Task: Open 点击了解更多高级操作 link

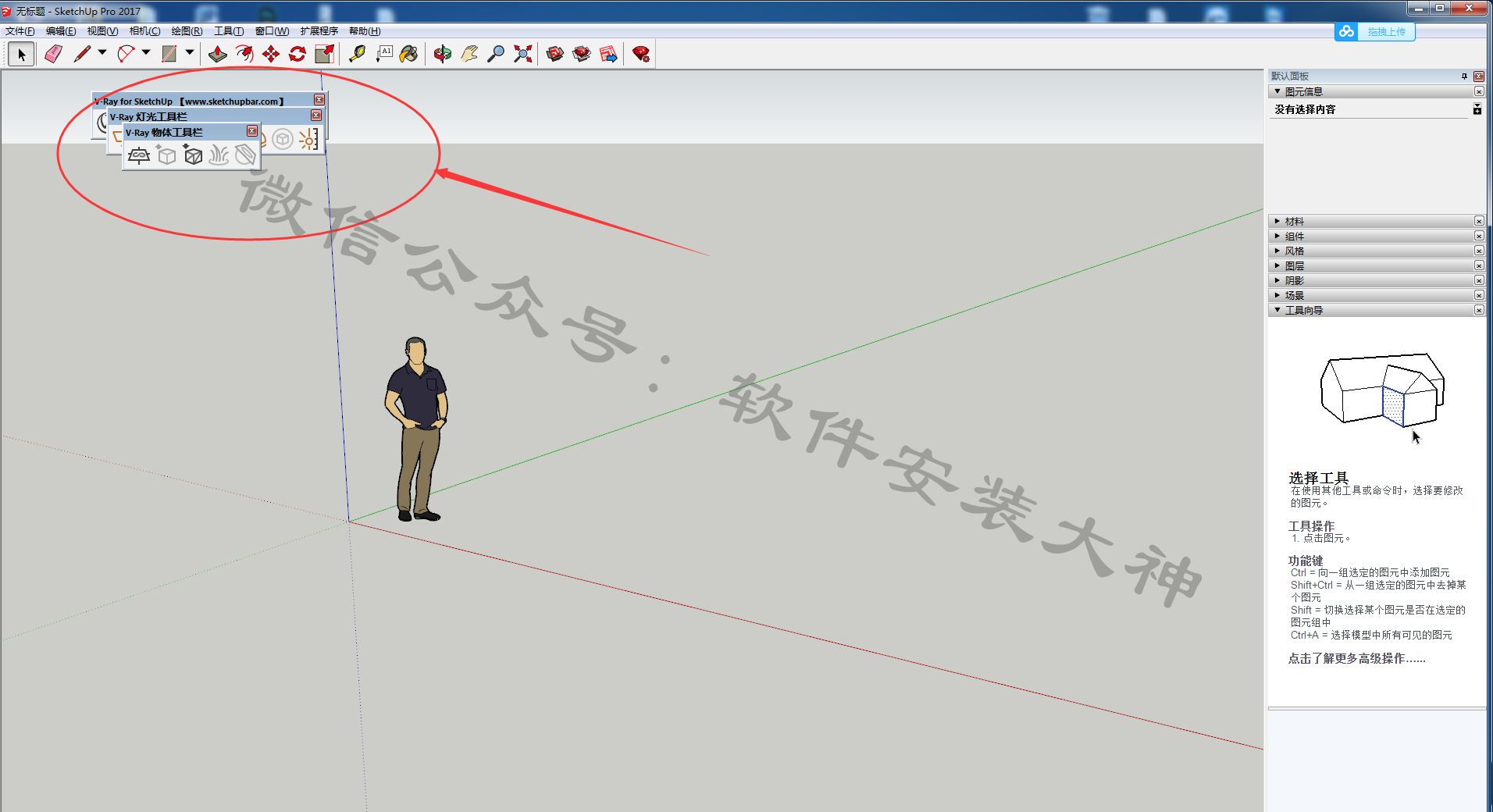Action: tap(1356, 658)
